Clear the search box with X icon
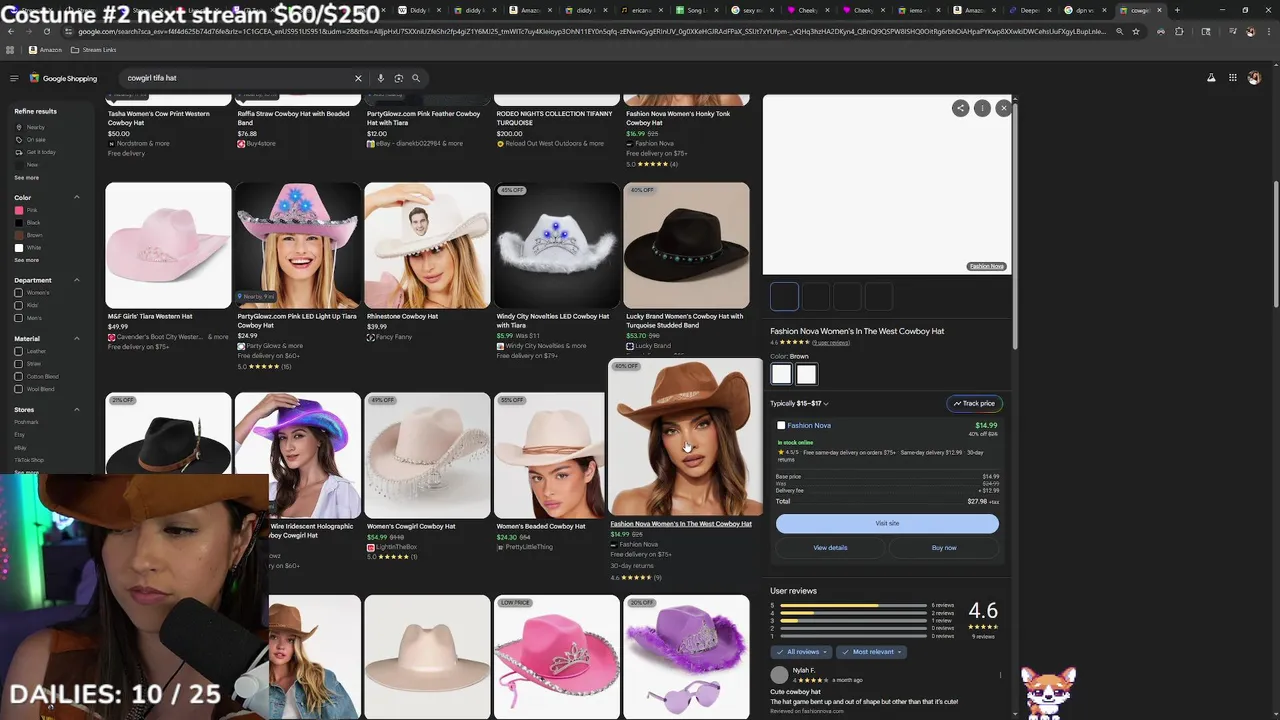Image resolution: width=1280 pixels, height=720 pixels. coord(358,78)
